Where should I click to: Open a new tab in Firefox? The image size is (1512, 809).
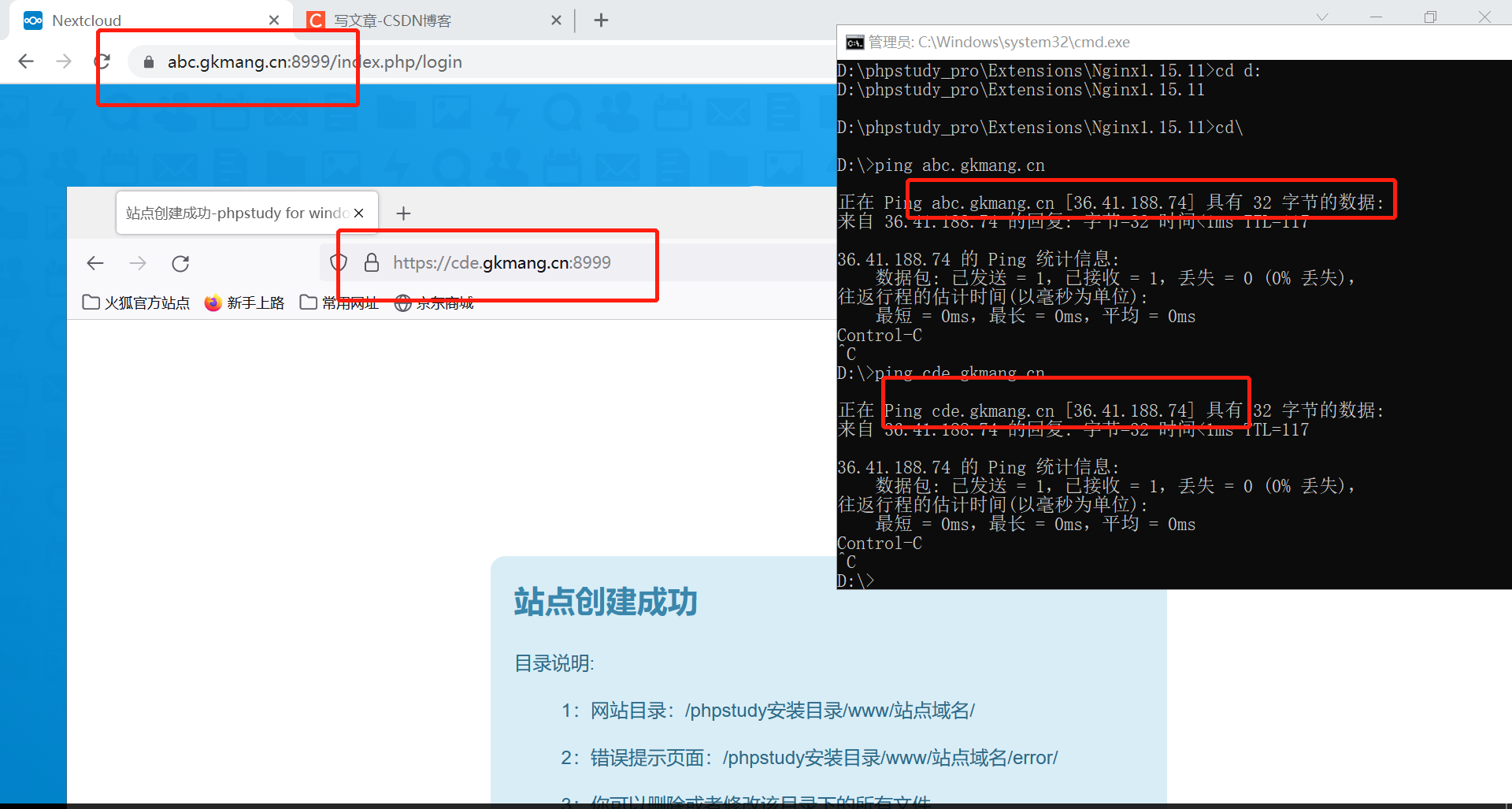tap(403, 213)
